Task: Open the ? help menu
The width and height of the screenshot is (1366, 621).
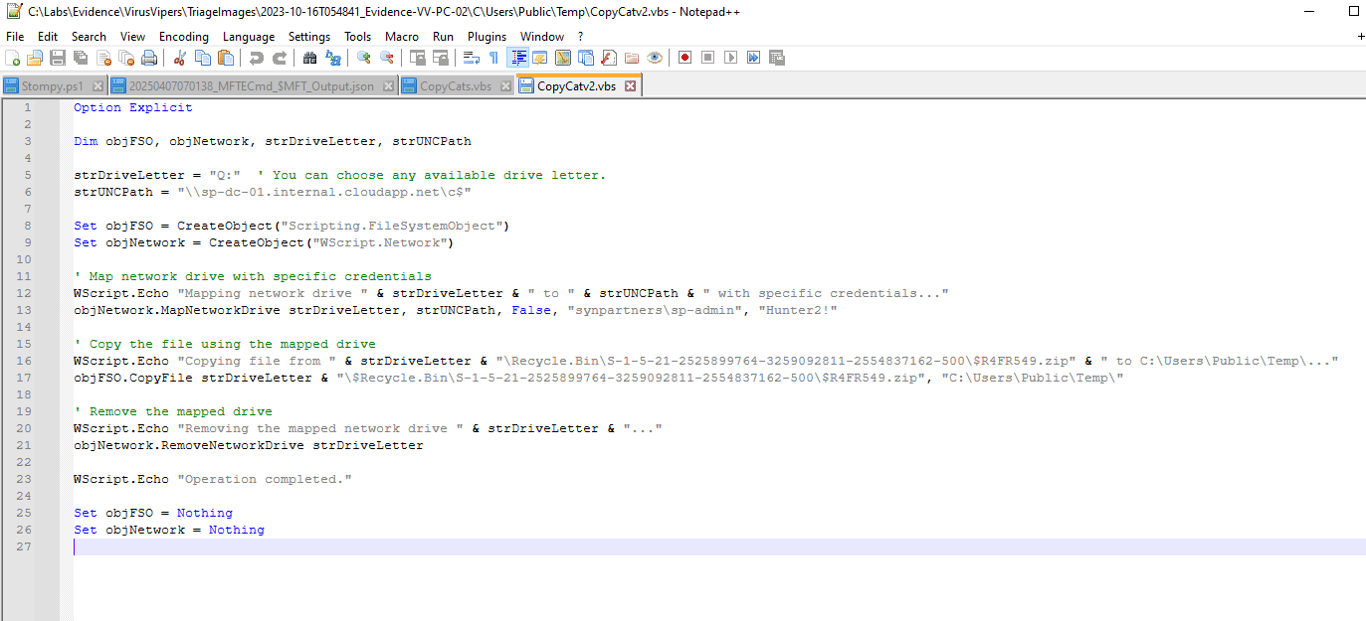Action: 580,36
